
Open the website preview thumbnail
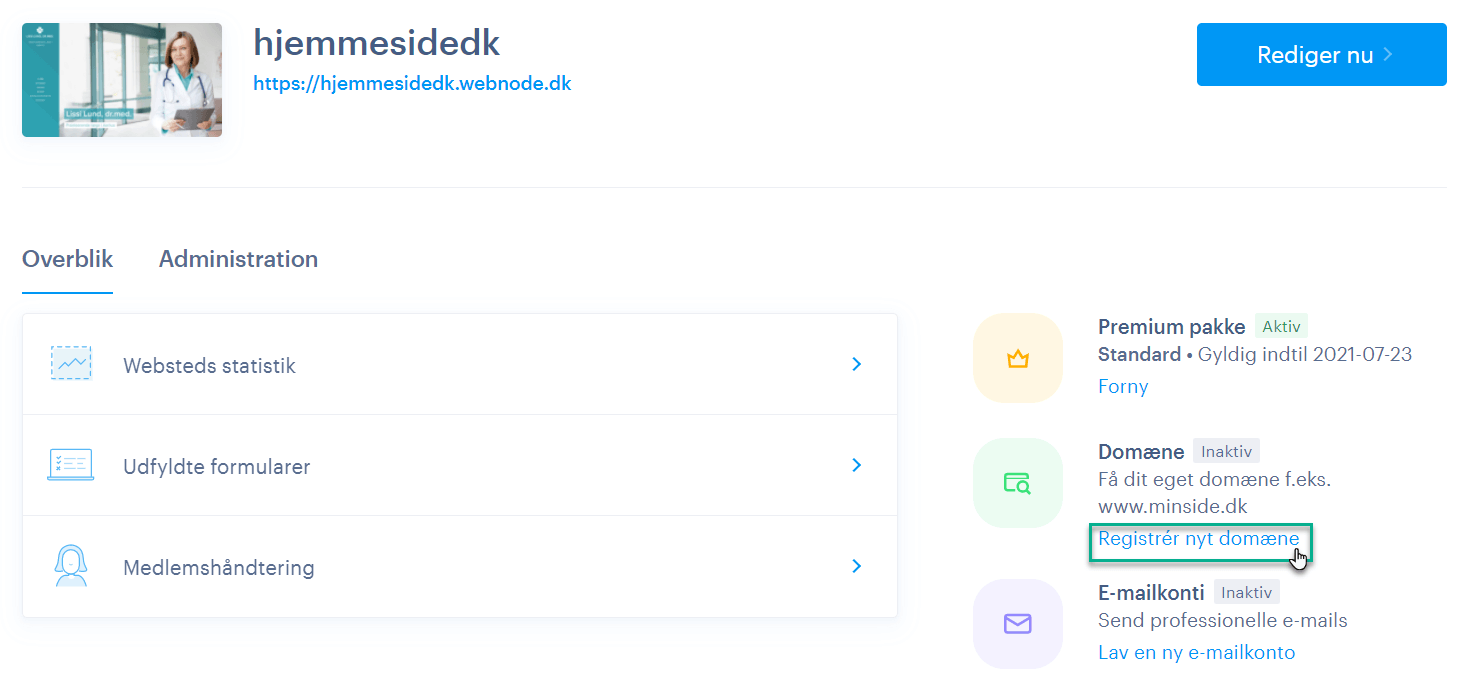(x=122, y=80)
